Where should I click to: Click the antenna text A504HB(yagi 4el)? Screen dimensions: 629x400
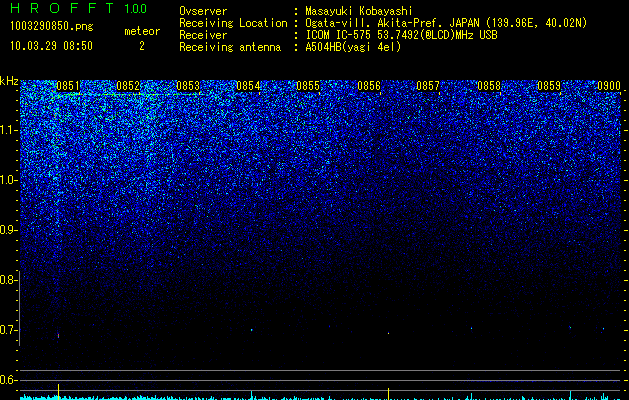click(353, 47)
